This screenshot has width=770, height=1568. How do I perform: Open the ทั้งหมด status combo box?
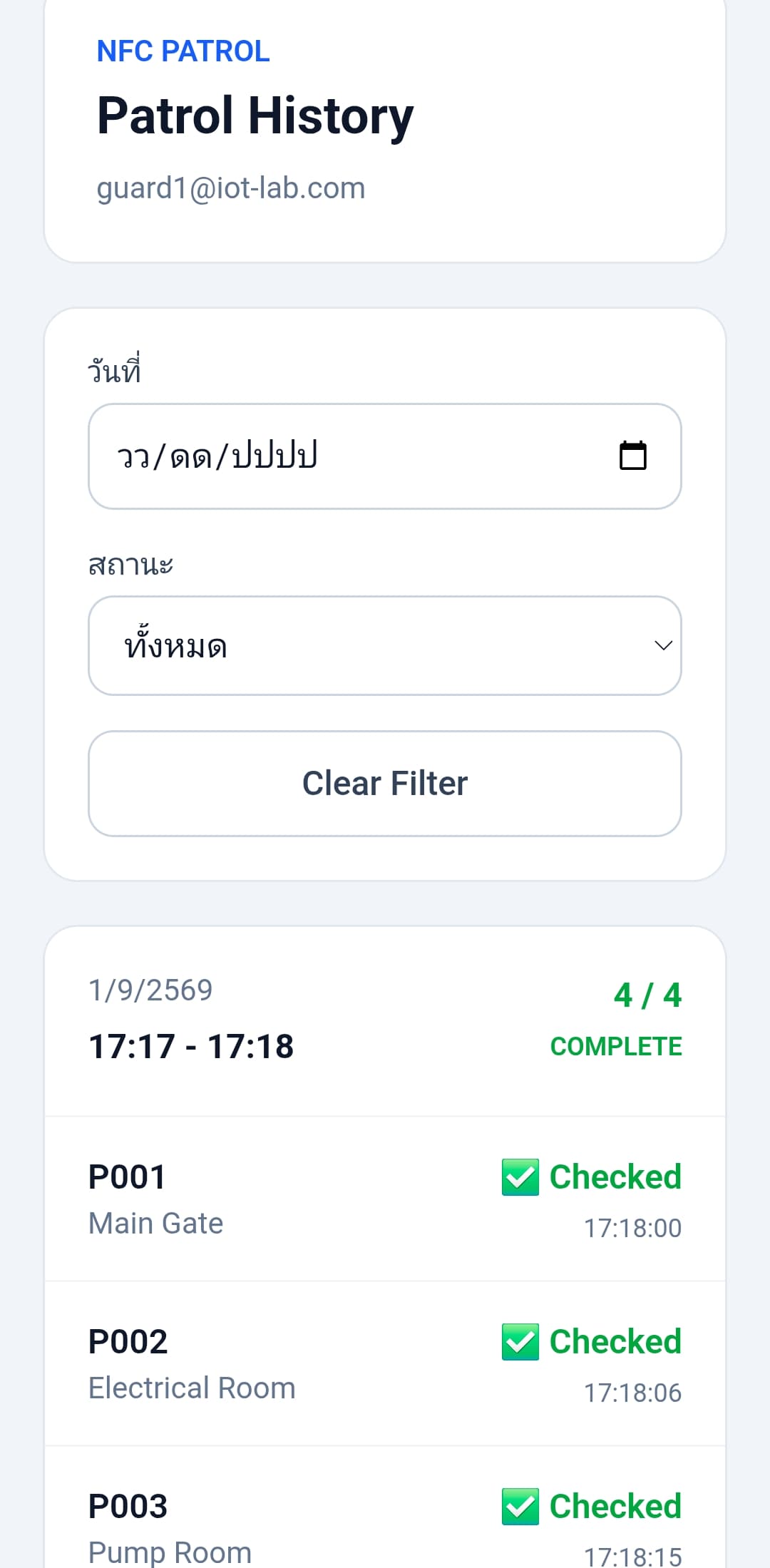coord(385,645)
